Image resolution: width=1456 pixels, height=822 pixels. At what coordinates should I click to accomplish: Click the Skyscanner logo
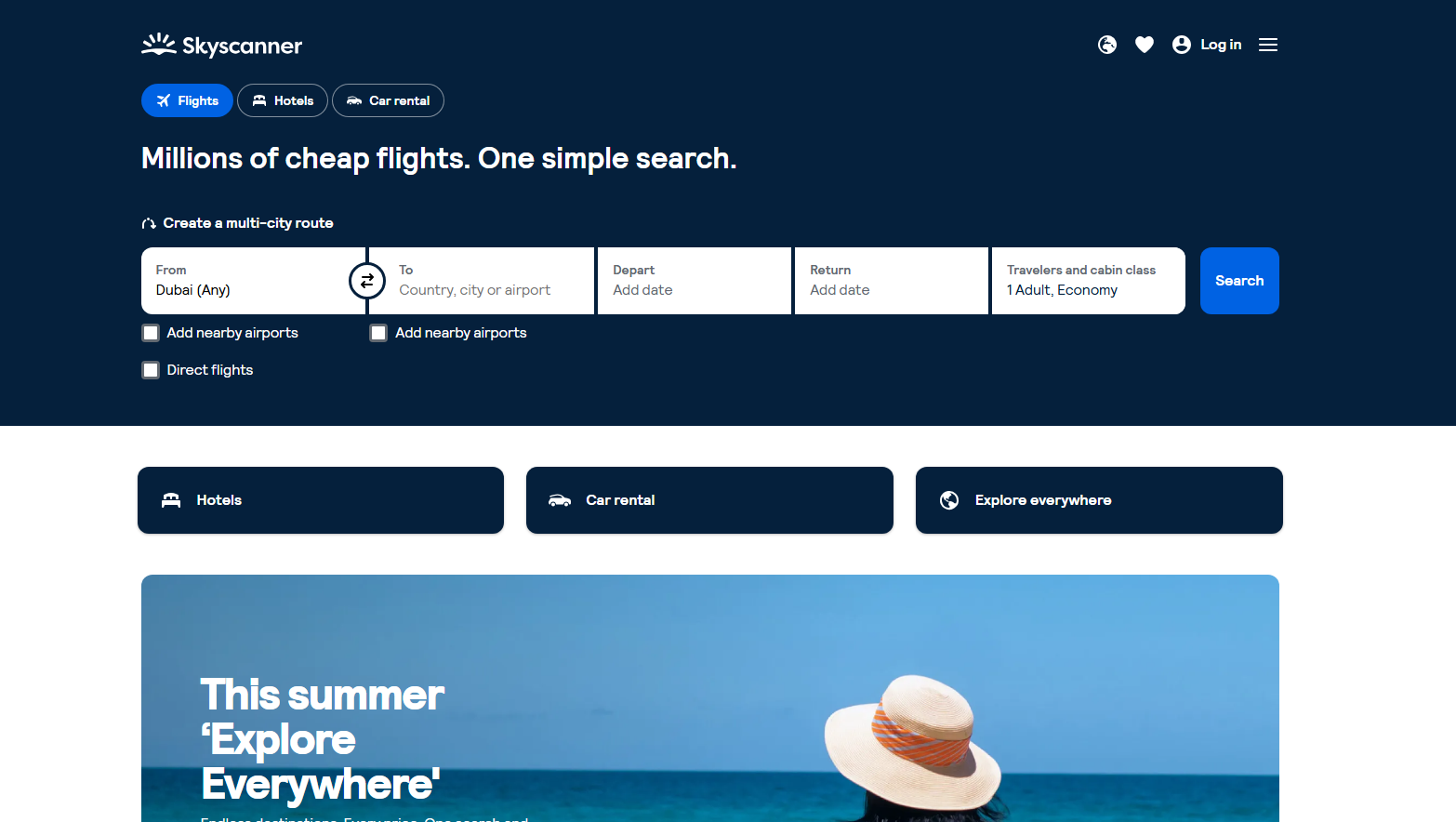[x=221, y=45]
